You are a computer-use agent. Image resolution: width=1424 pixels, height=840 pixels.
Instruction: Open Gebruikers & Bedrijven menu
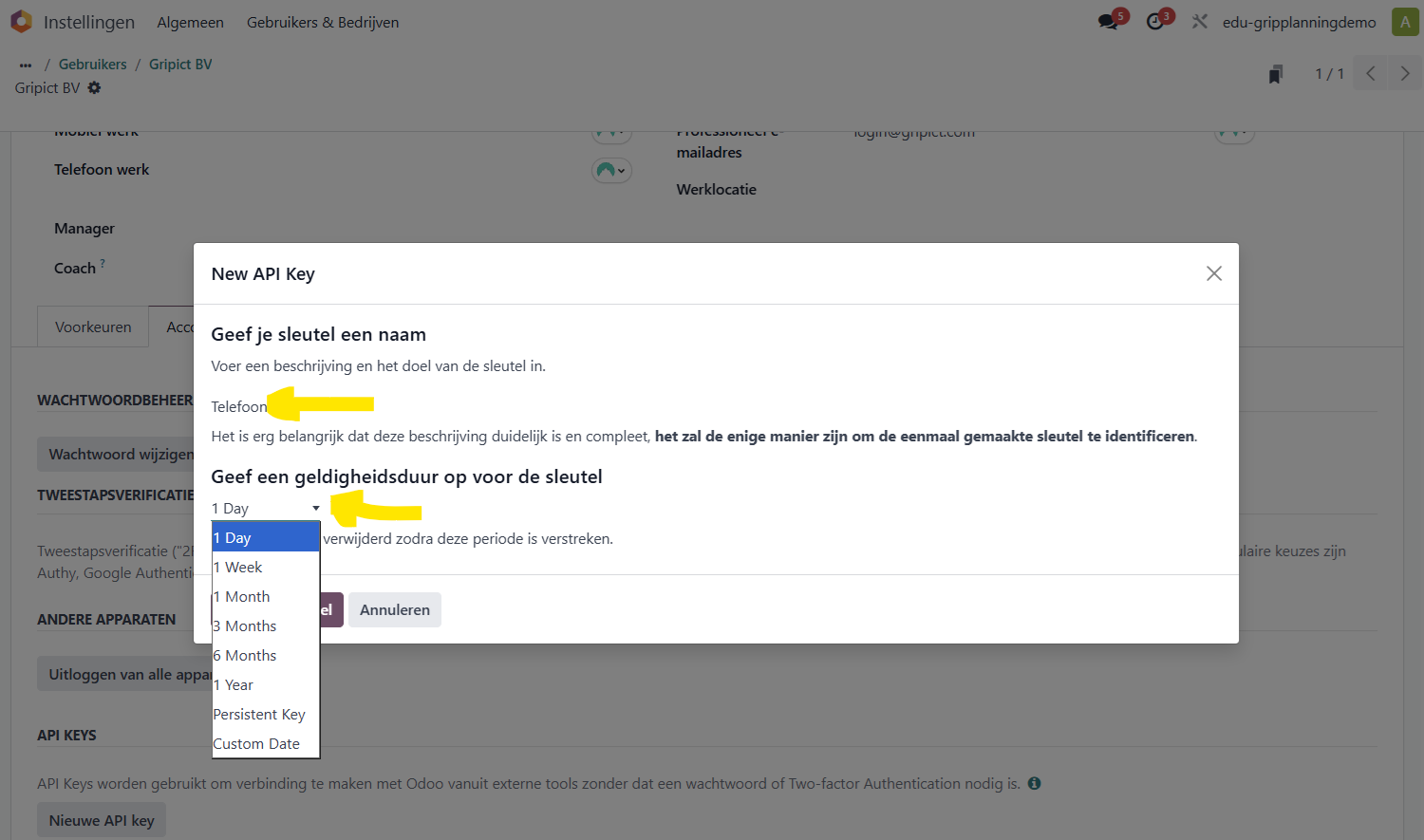[x=323, y=22]
